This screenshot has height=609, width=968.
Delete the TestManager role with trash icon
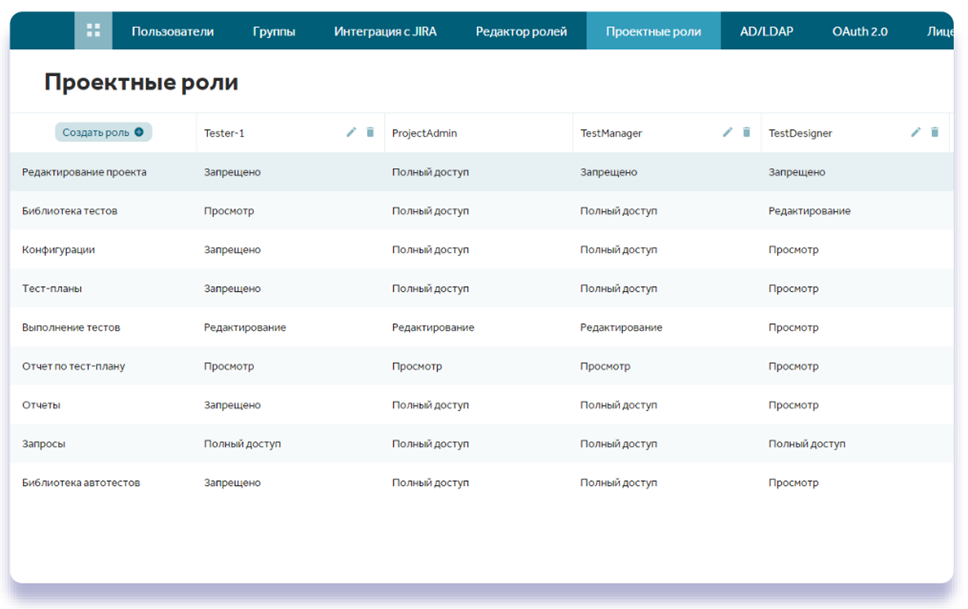(x=746, y=132)
